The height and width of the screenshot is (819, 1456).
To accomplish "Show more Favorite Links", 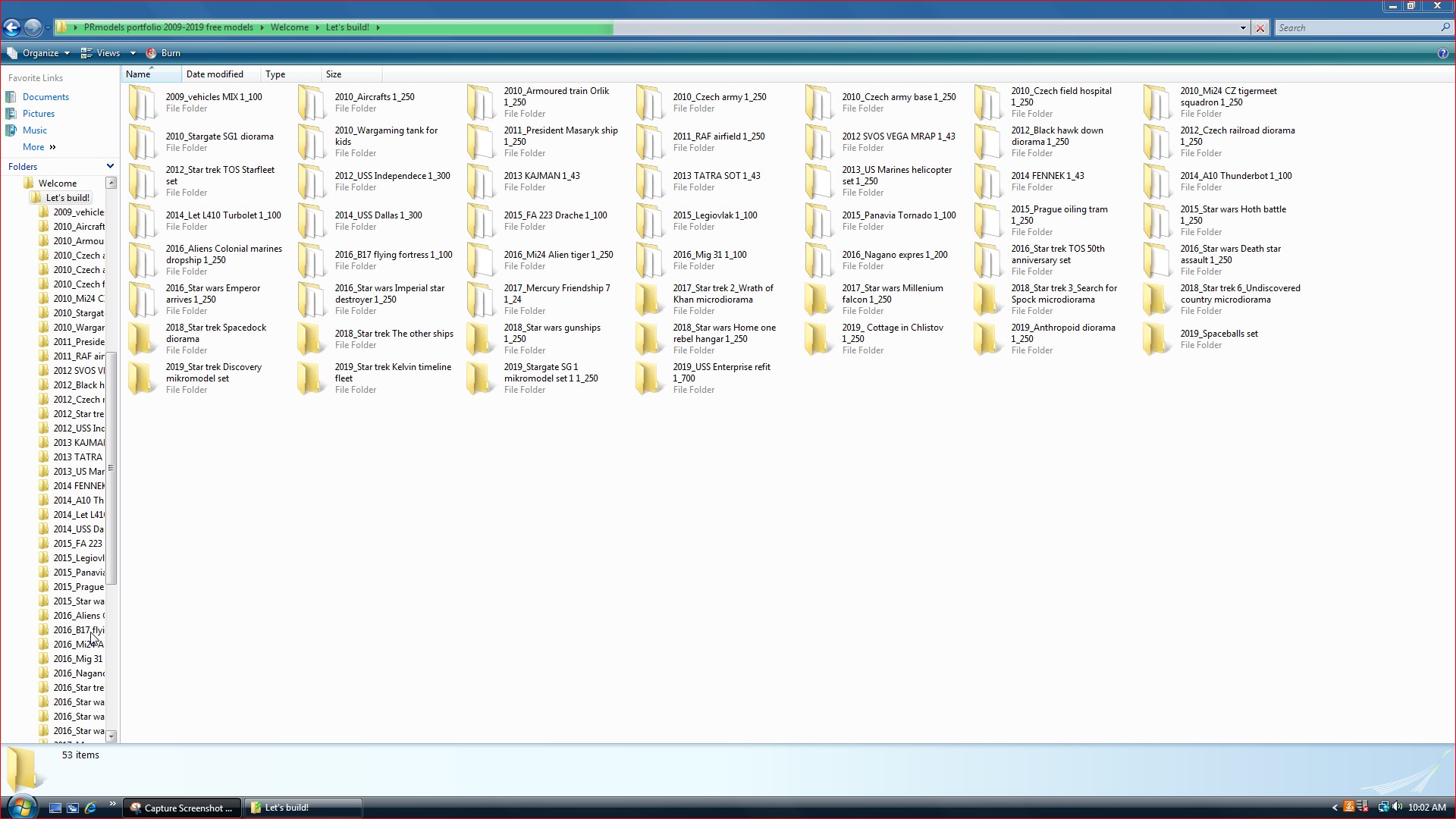I will pyautogui.click(x=39, y=147).
